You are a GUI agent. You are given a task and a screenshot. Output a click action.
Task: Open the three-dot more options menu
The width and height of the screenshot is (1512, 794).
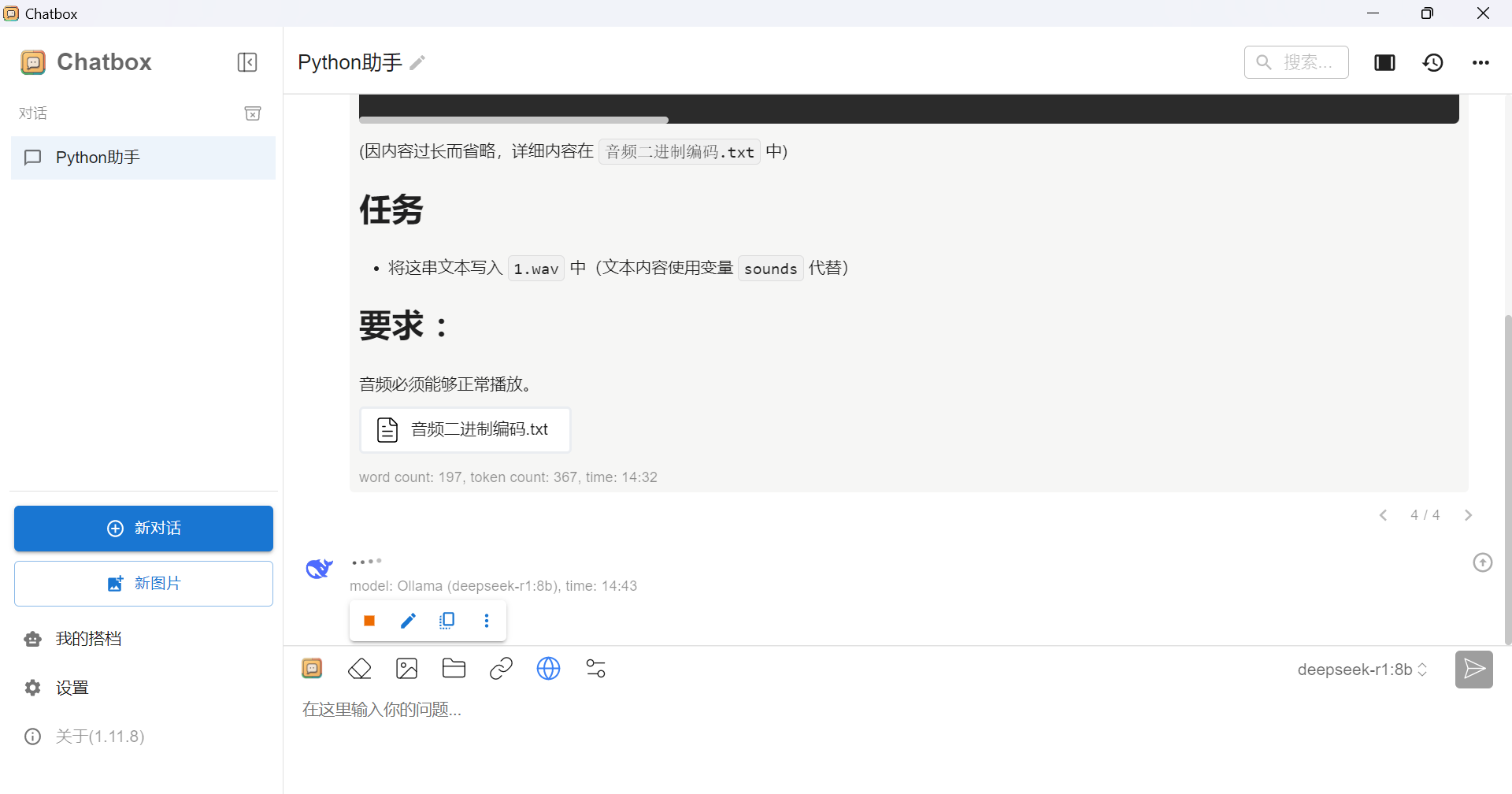(x=1480, y=62)
